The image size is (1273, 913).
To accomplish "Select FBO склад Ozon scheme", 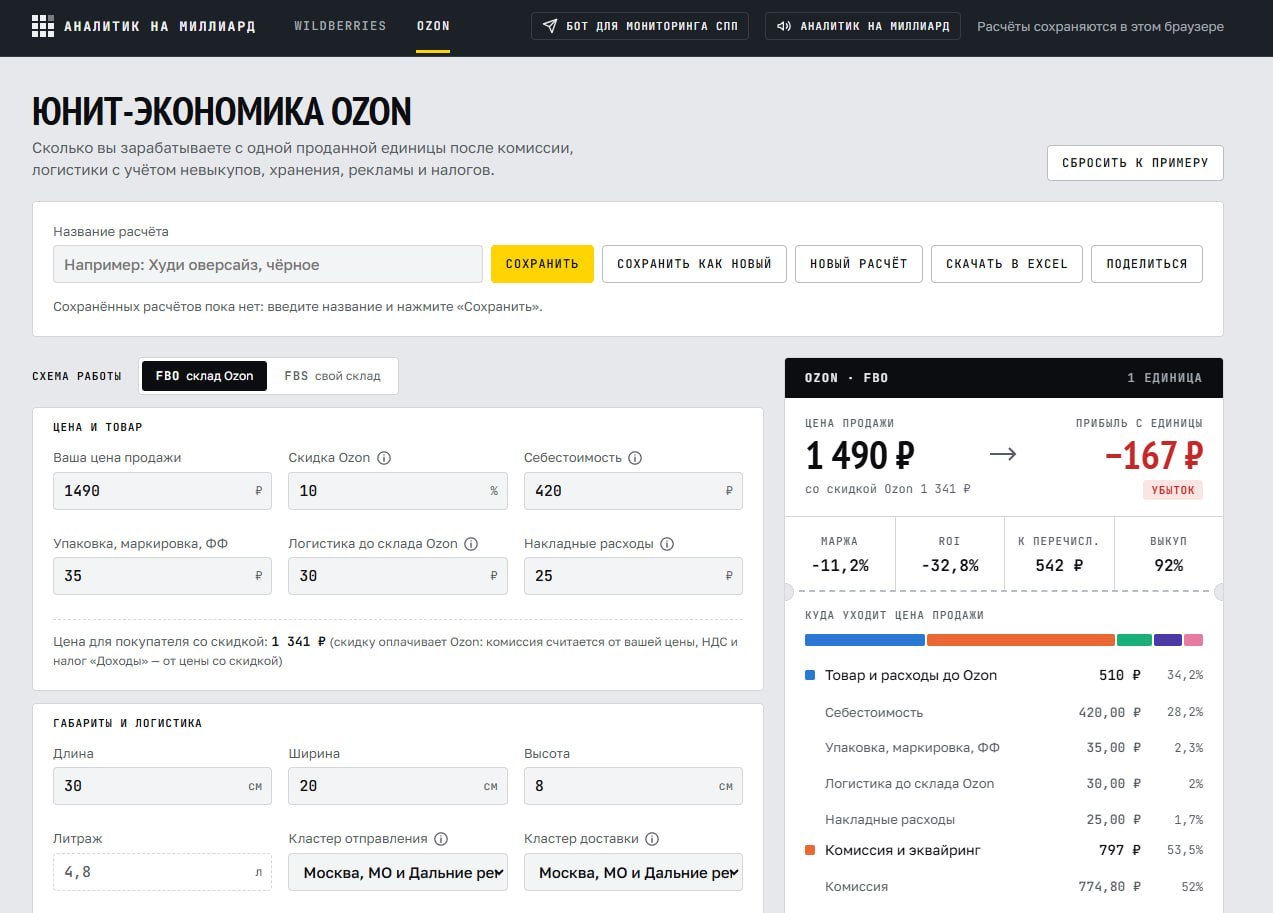I will [x=205, y=376].
